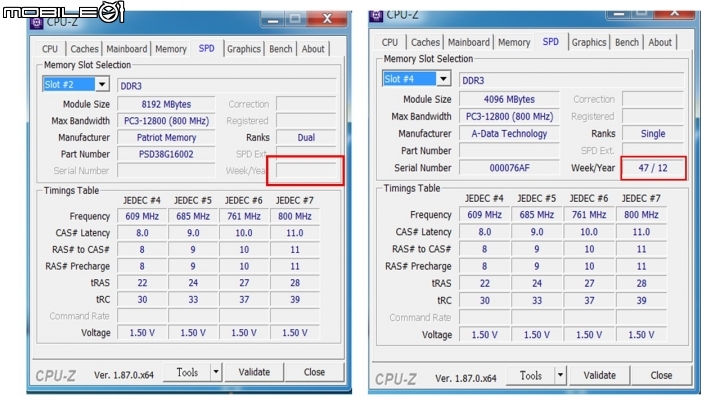Click the CPU-Z app icon in right title bar
720x405 pixels.
(x=376, y=16)
